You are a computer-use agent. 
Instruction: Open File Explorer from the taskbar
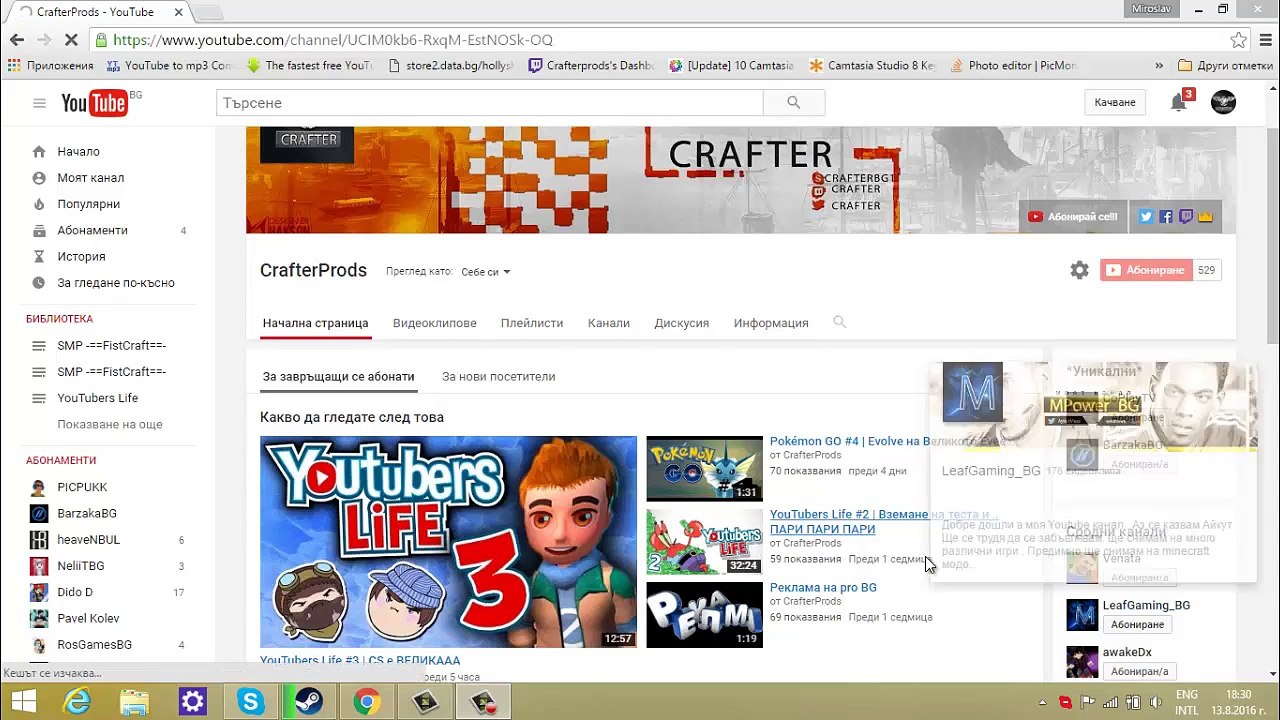[x=134, y=702]
